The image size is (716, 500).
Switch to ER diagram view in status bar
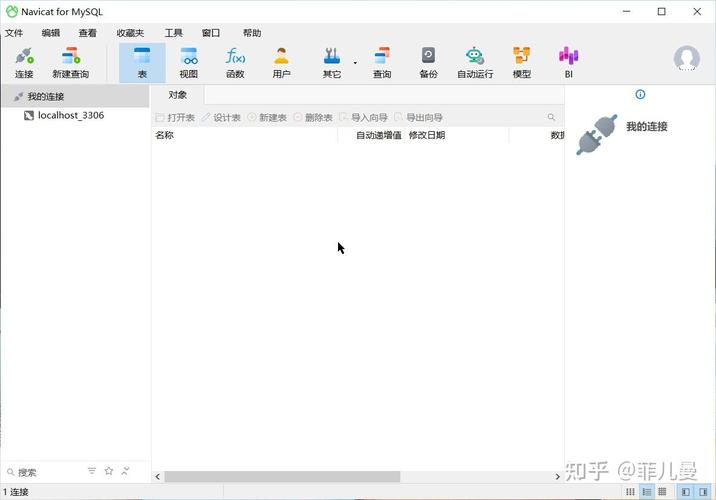click(x=662, y=492)
